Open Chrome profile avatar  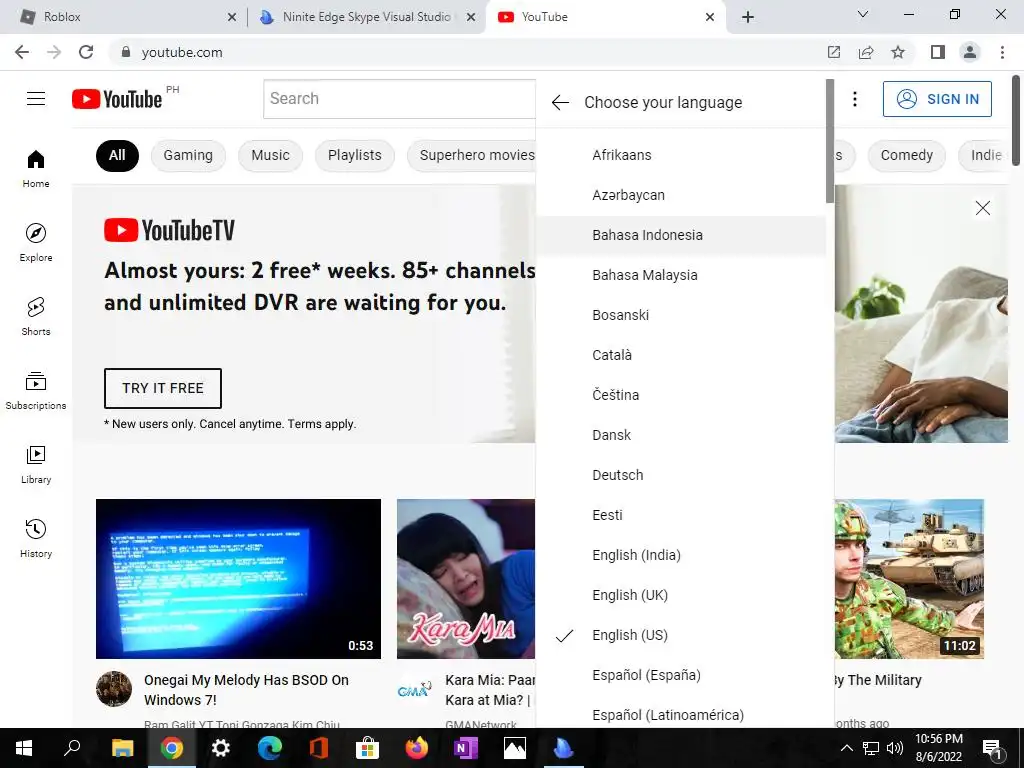coord(970,52)
